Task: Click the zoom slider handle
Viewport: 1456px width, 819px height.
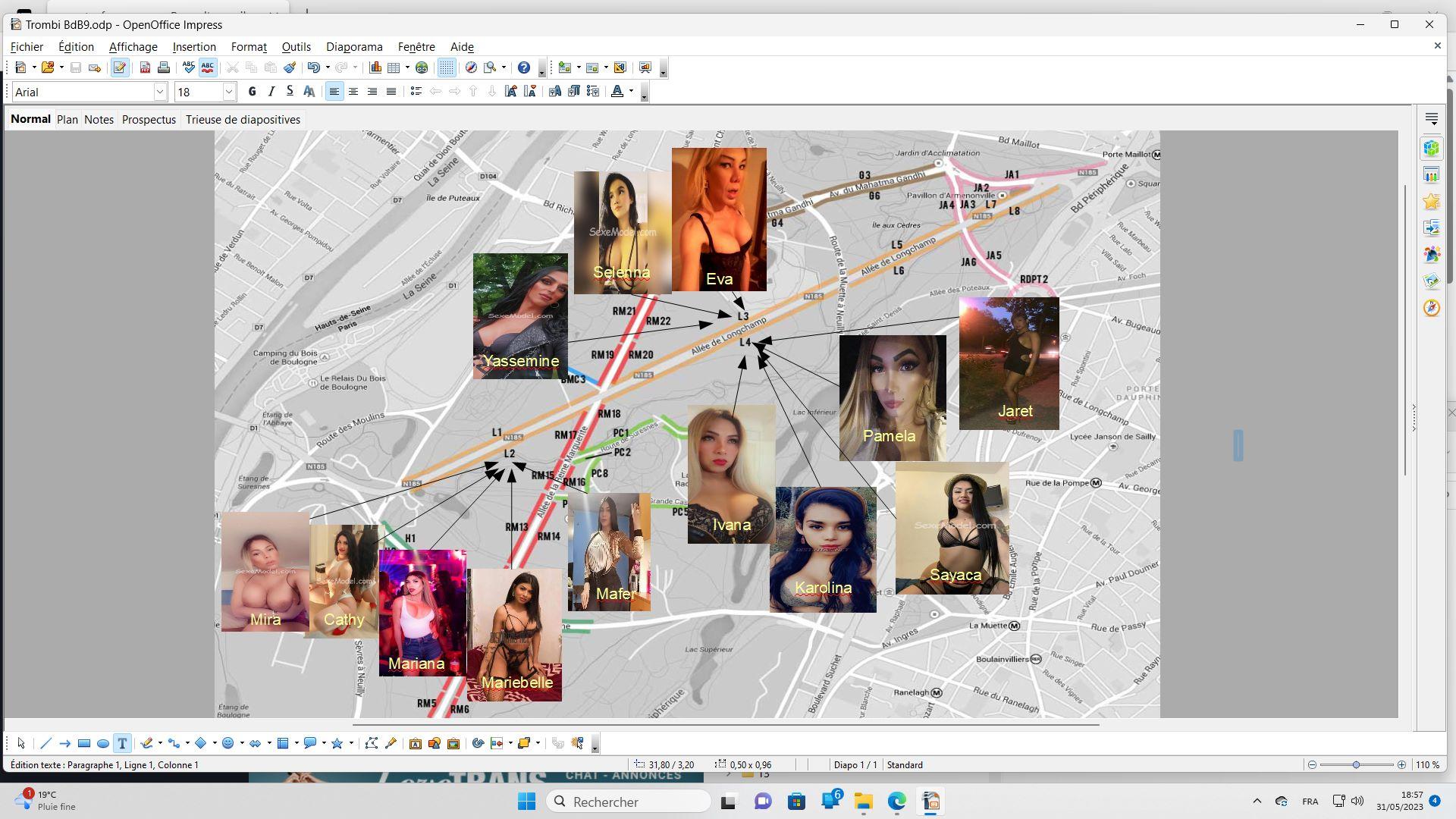Action: coord(1356,765)
